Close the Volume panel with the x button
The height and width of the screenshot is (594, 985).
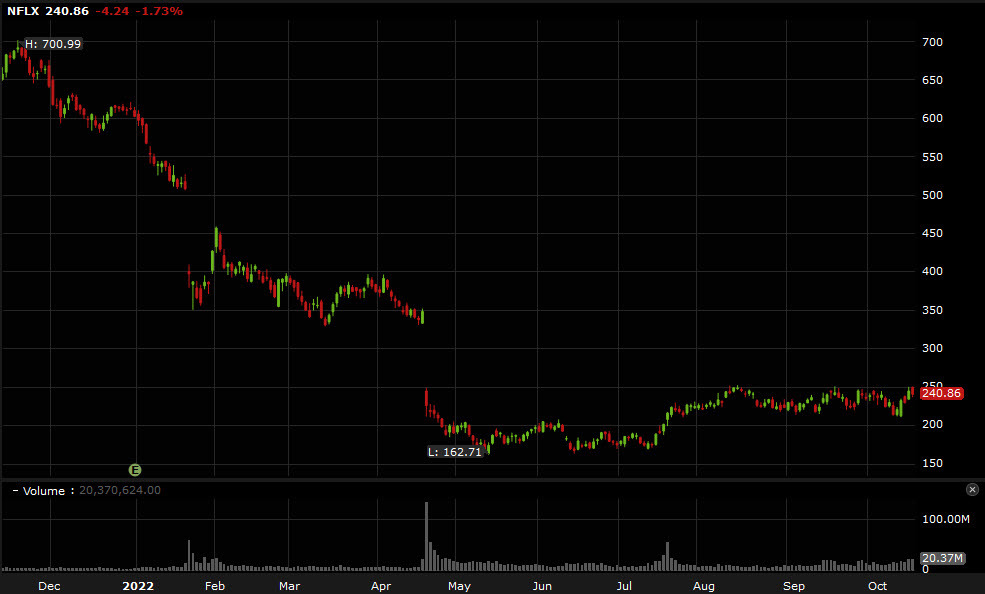click(971, 489)
